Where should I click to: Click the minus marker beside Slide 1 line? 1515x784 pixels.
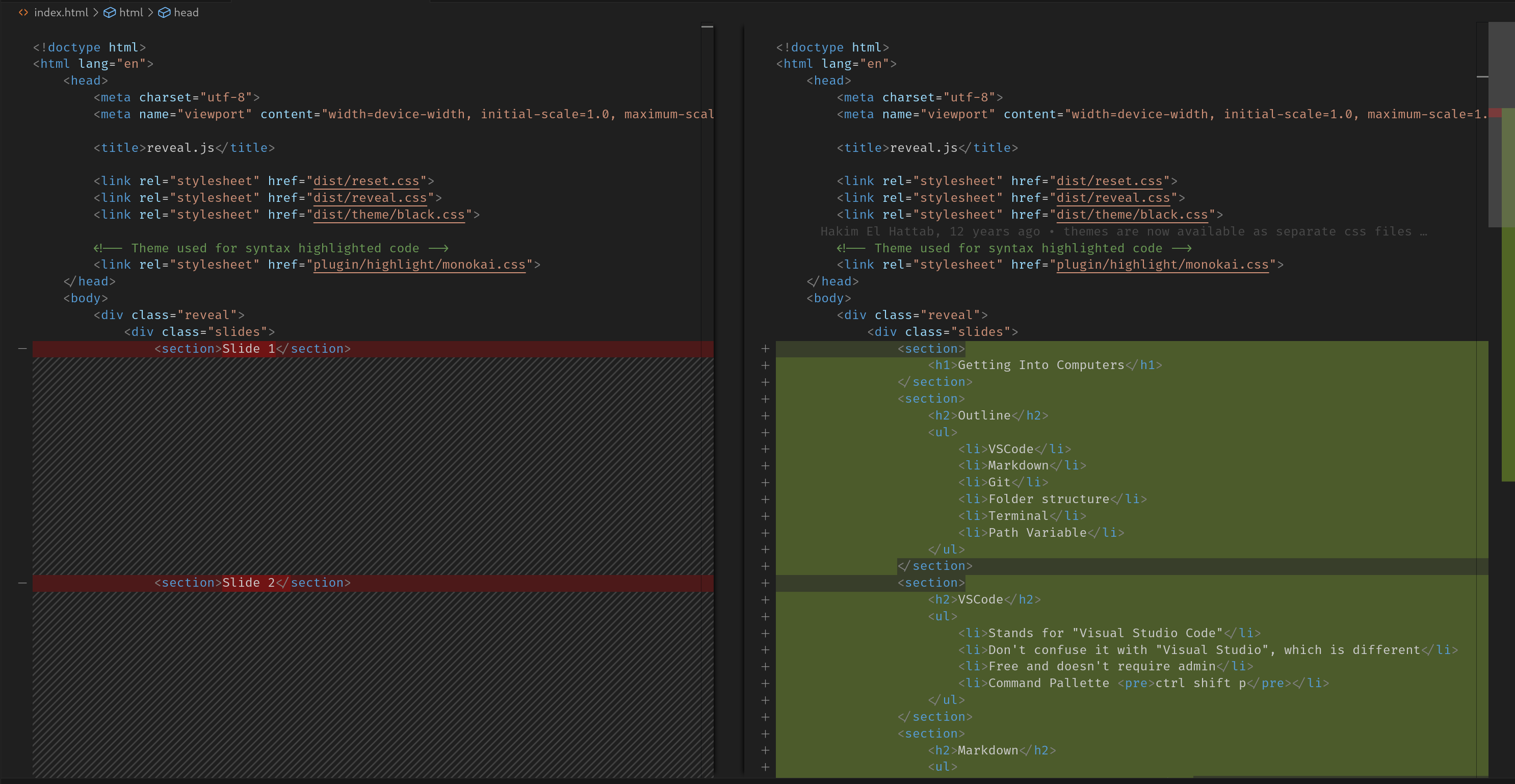pyautogui.click(x=22, y=349)
